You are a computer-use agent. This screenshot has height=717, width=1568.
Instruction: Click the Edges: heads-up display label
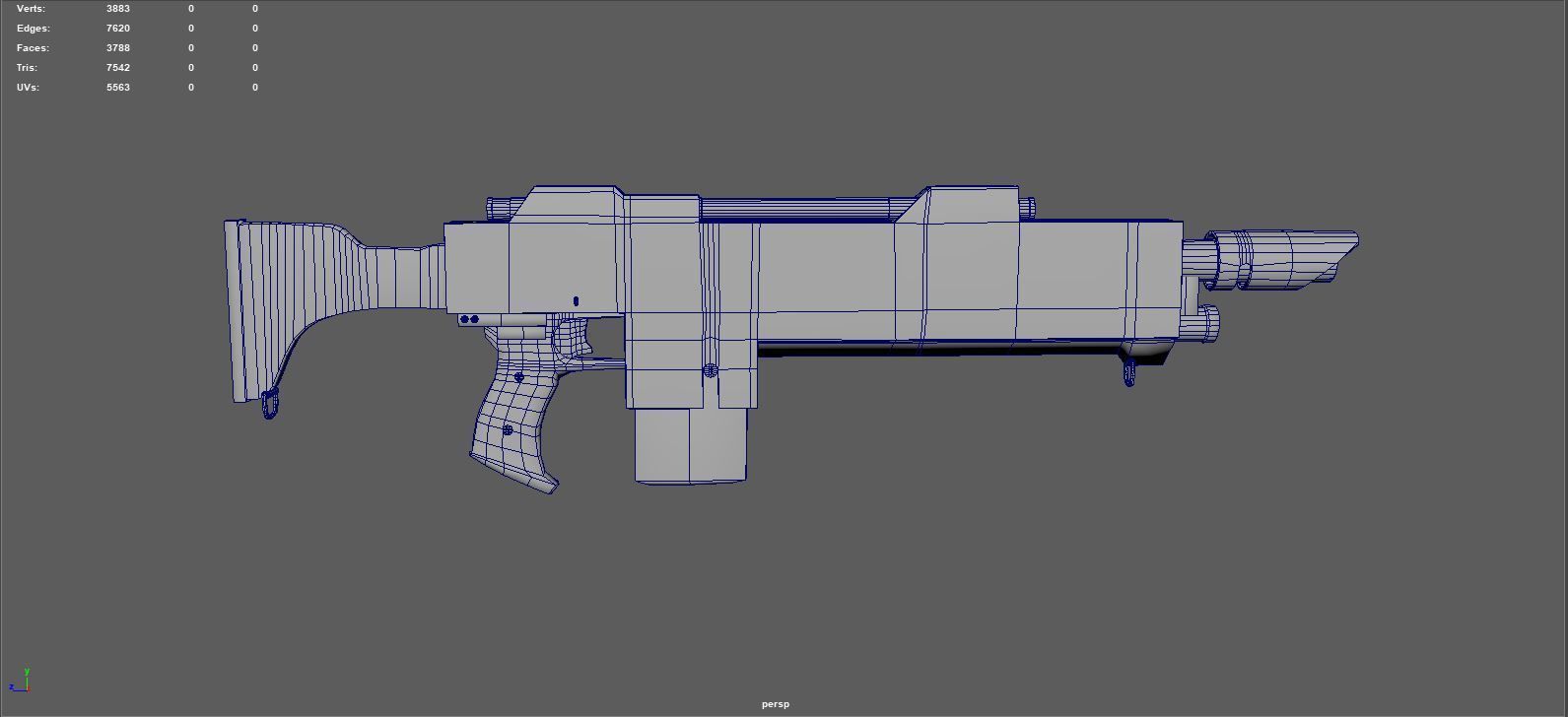(34, 28)
